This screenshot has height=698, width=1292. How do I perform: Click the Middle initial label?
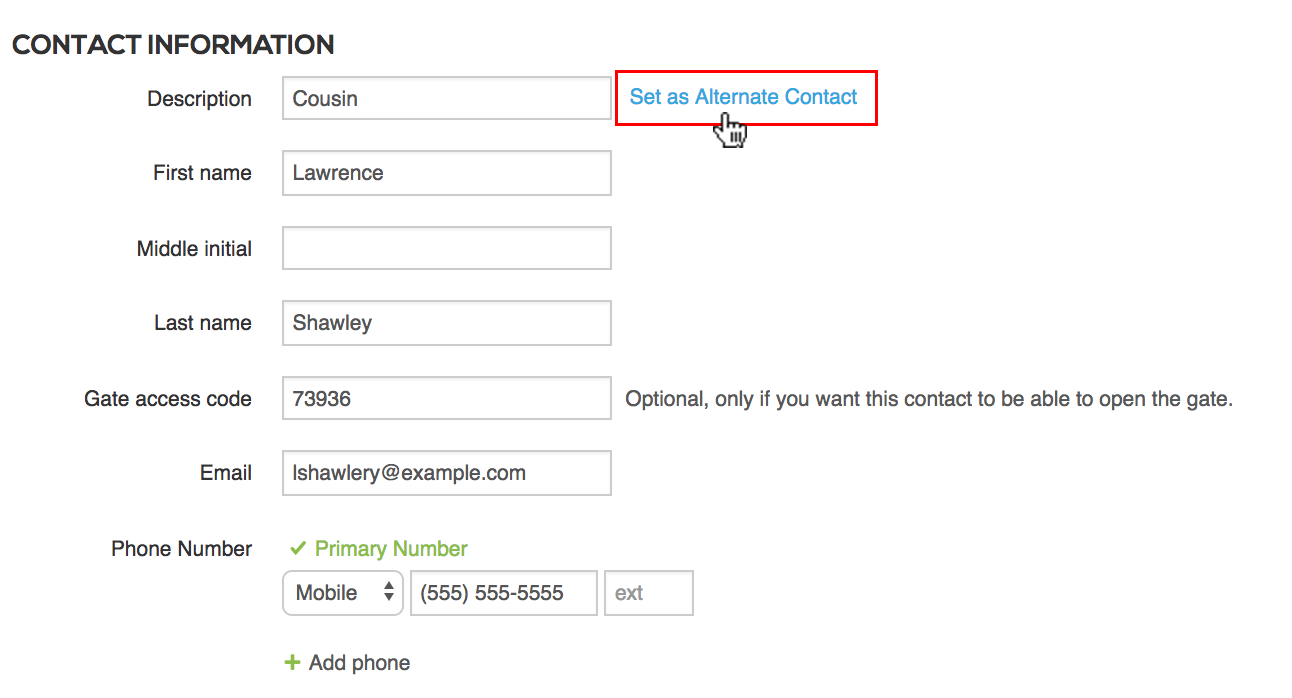(x=194, y=248)
